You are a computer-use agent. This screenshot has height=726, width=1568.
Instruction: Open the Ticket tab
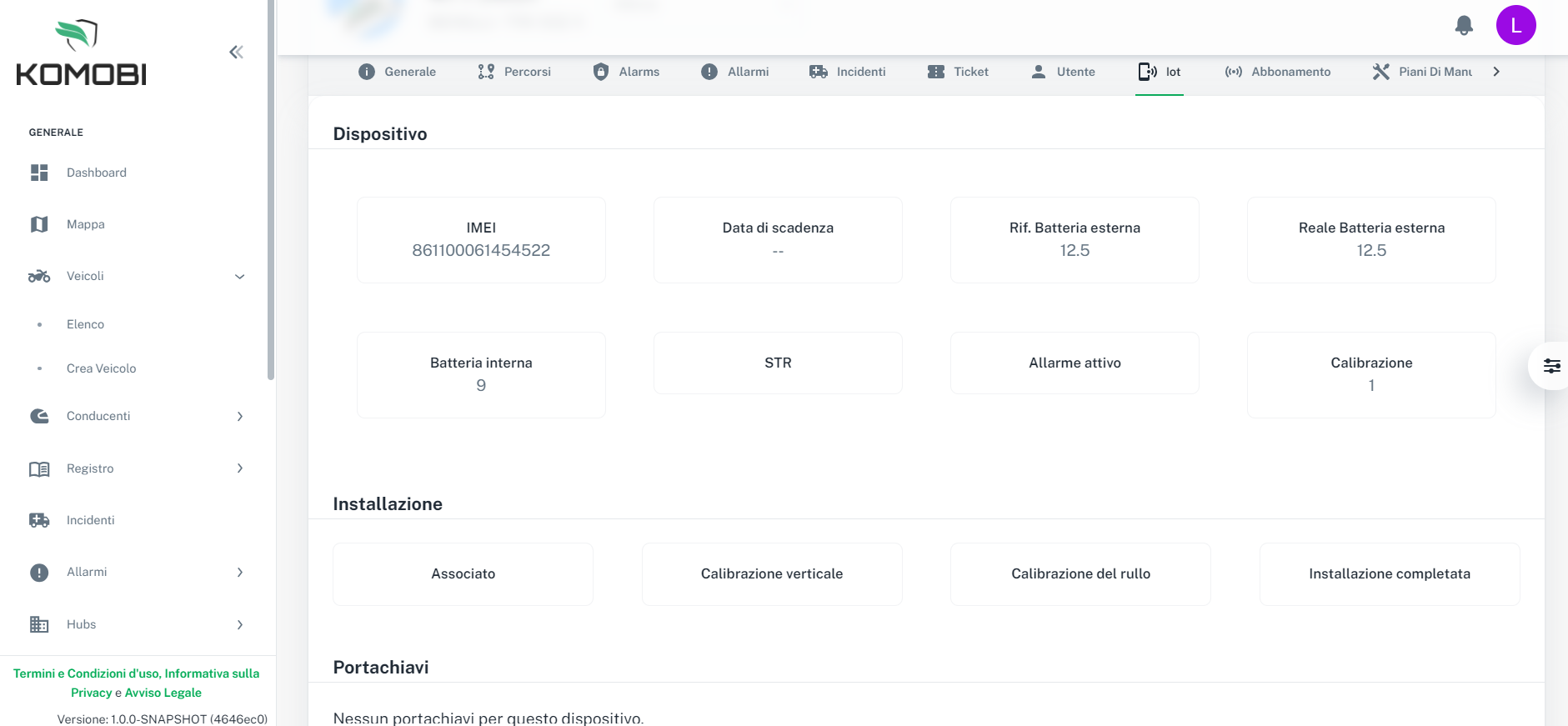tap(958, 72)
